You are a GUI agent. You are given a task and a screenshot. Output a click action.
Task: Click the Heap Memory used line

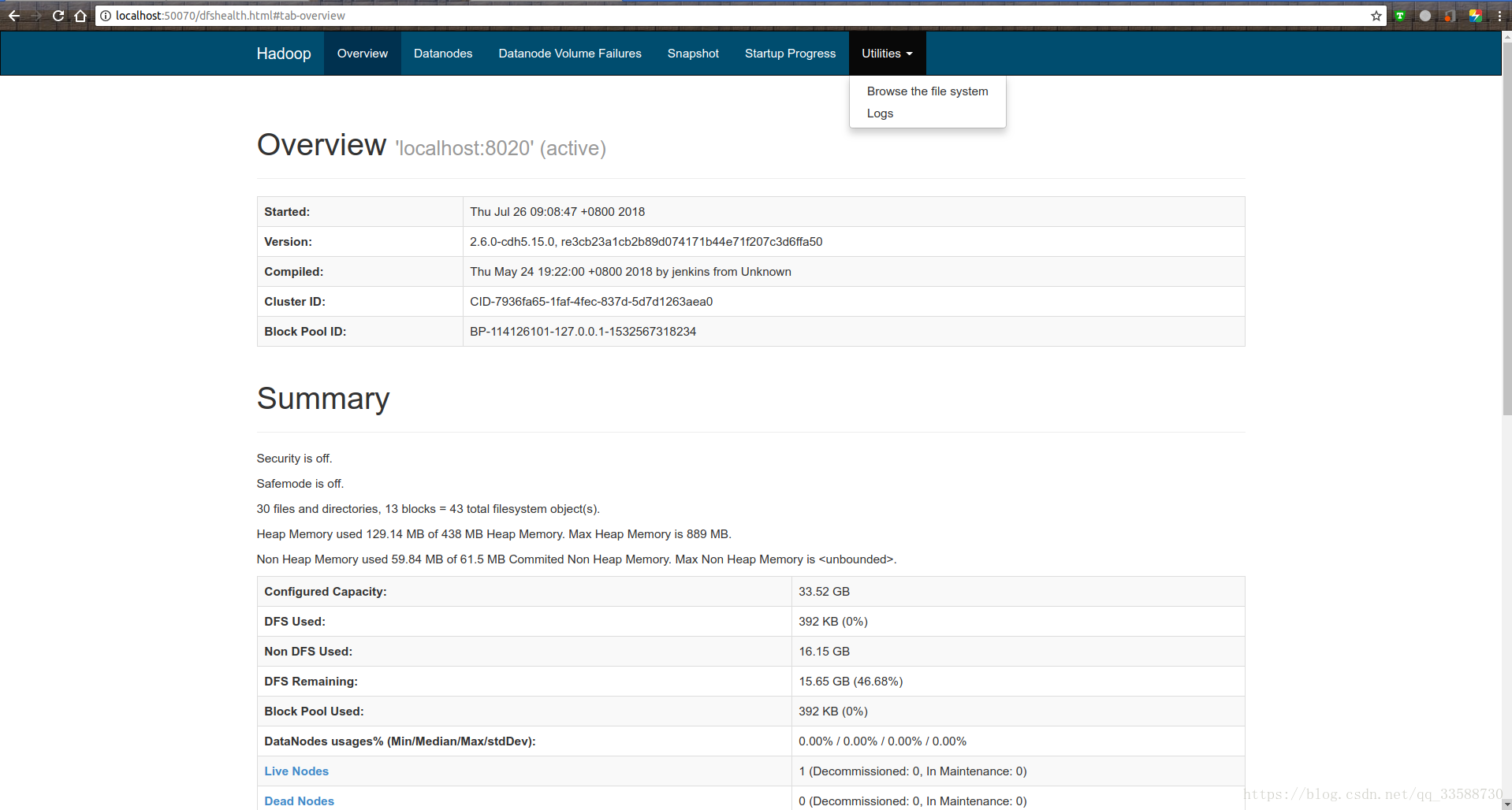point(493,534)
